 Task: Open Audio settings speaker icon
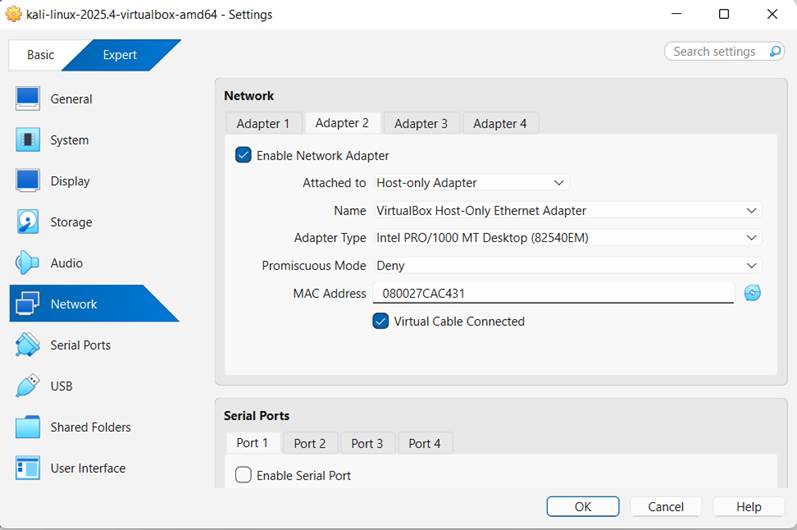(28, 263)
